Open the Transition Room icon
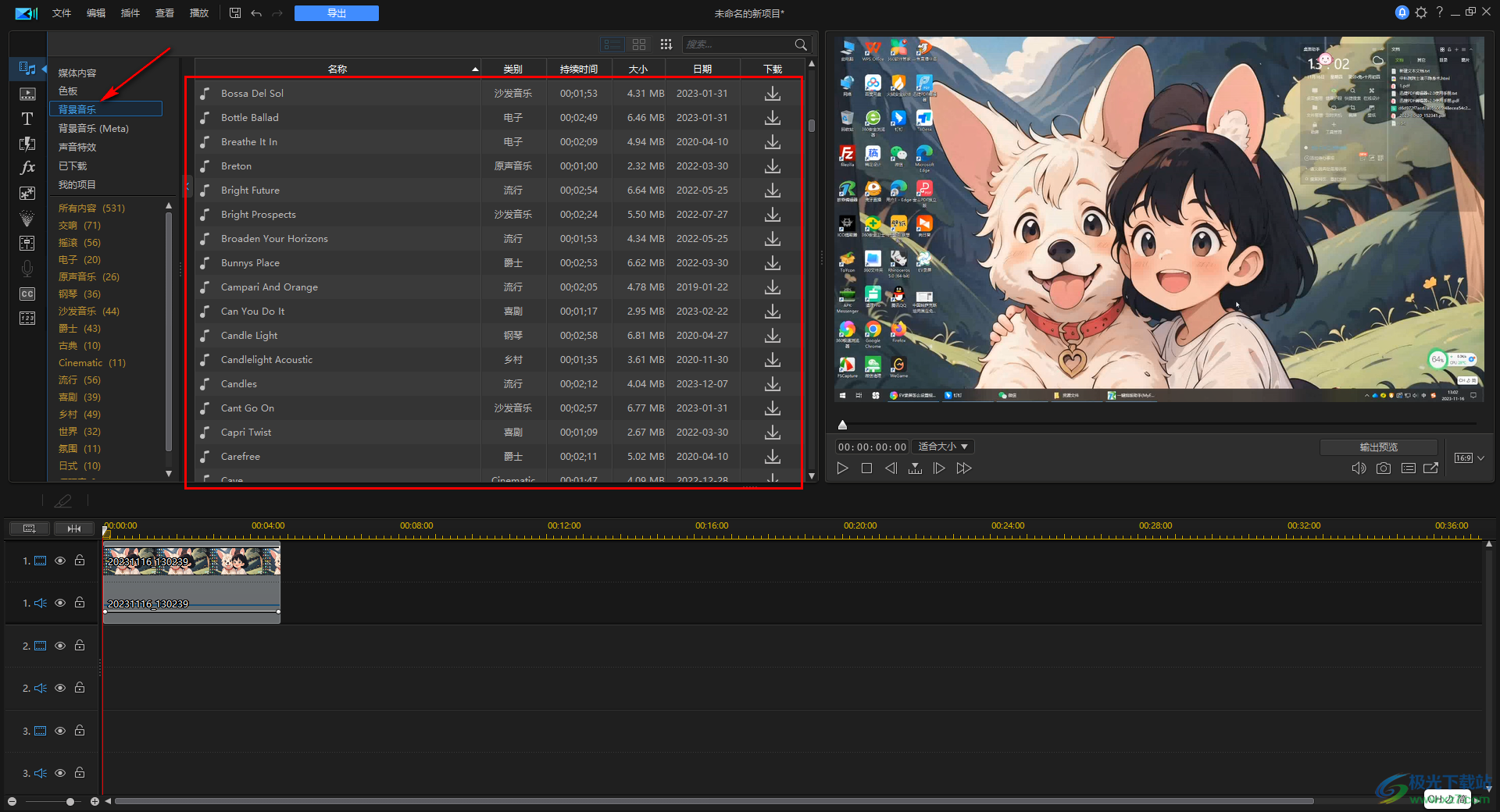This screenshot has height=812, width=1500. tap(27, 144)
